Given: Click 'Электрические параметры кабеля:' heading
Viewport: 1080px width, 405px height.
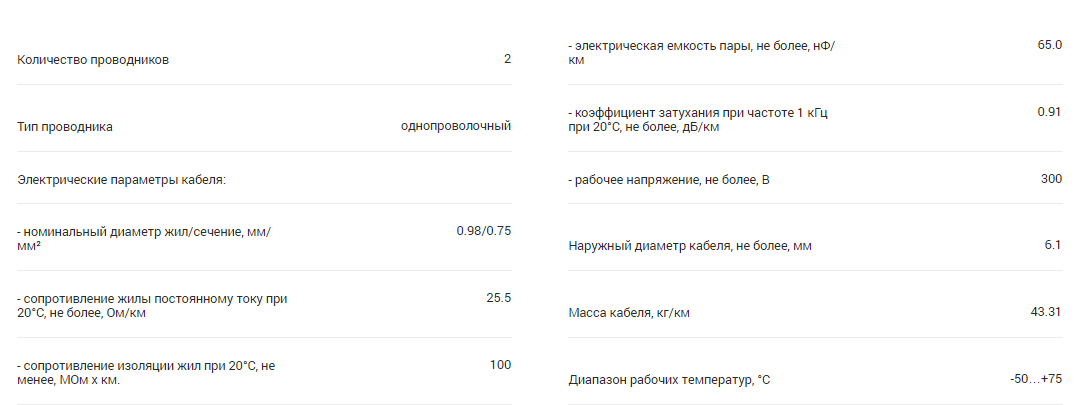Looking at the screenshot, I should pyautogui.click(x=122, y=180).
